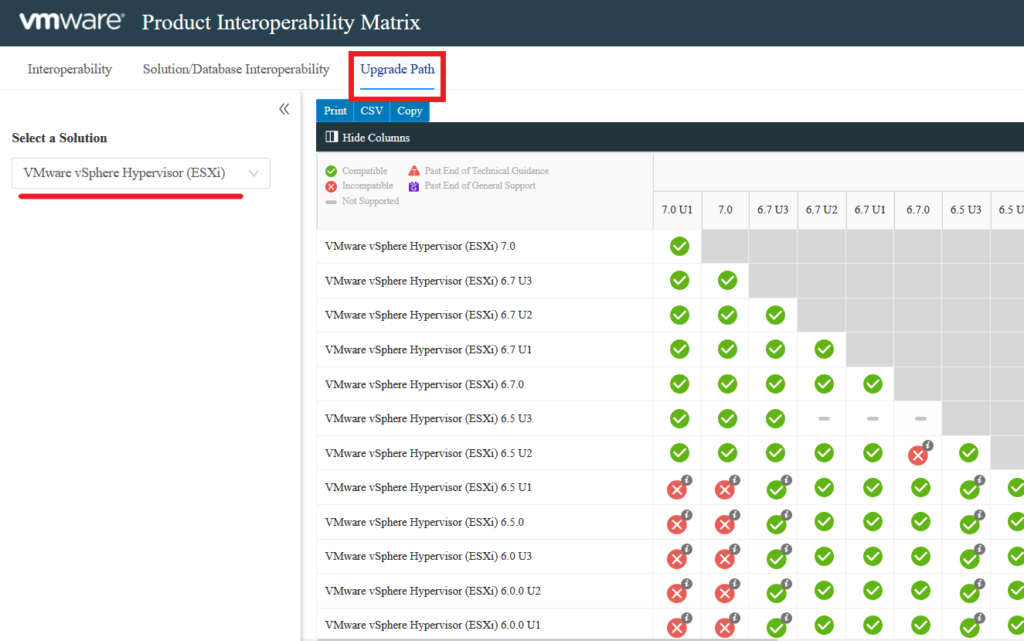Click not-supported dash for ESXi 6.5 U3 under 6.7 U2
The height and width of the screenshot is (641, 1024).
[x=824, y=419]
